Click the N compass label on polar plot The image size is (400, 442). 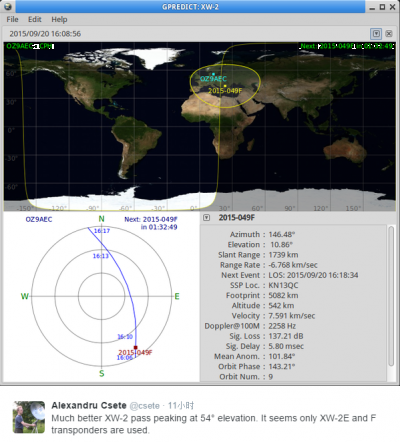click(101, 219)
